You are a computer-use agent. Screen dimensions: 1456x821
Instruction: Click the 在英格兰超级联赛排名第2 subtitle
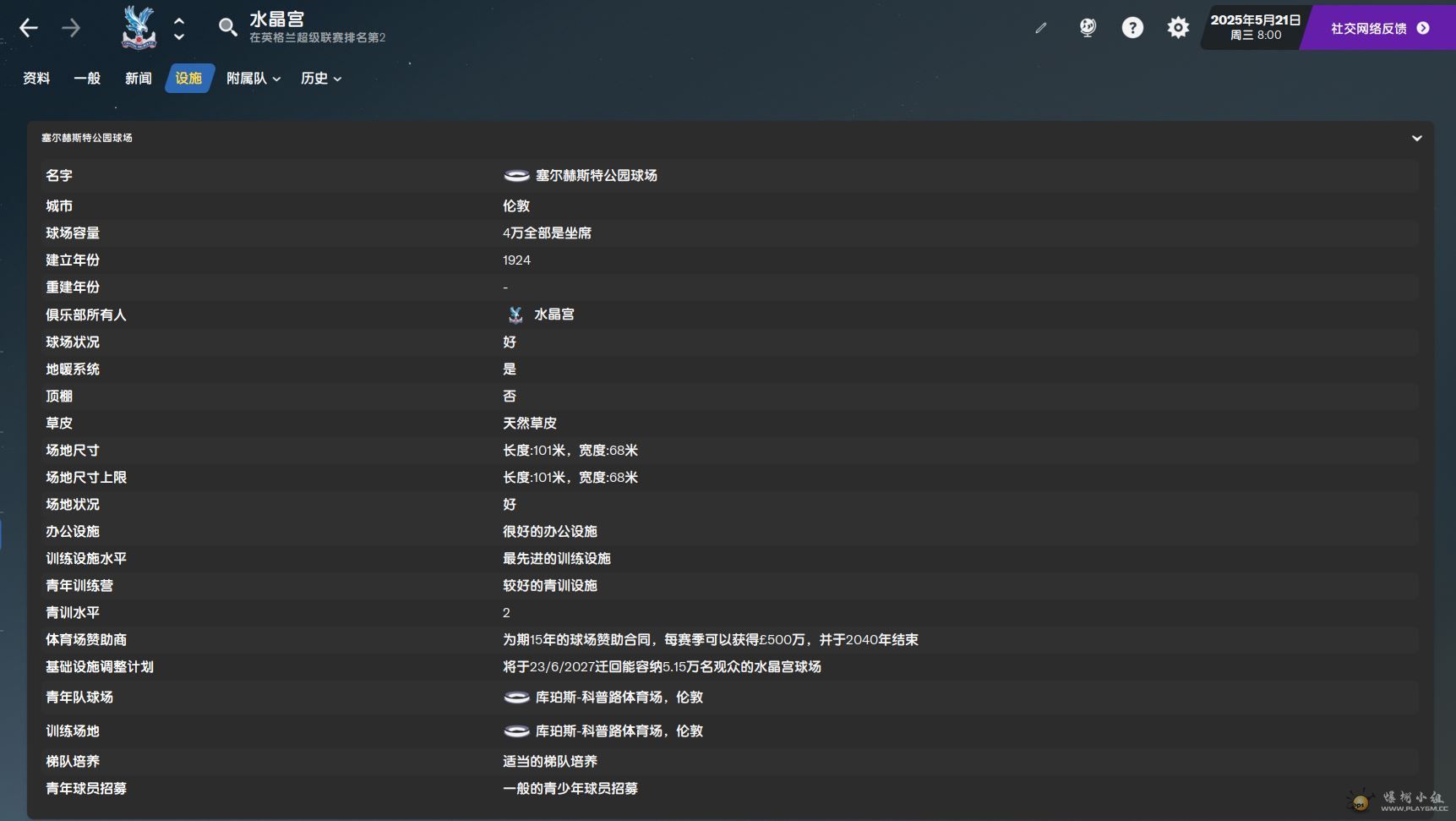point(317,37)
